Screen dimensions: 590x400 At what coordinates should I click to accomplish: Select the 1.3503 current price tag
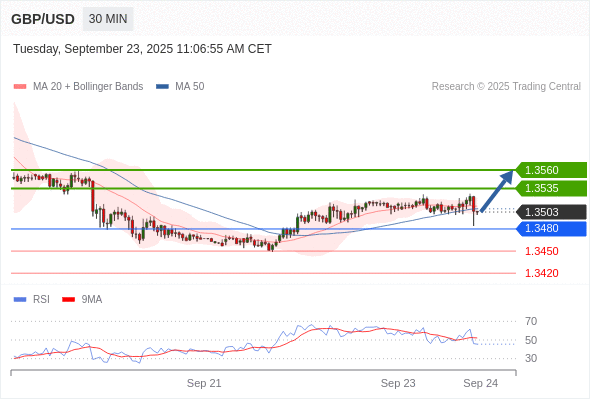click(x=551, y=212)
